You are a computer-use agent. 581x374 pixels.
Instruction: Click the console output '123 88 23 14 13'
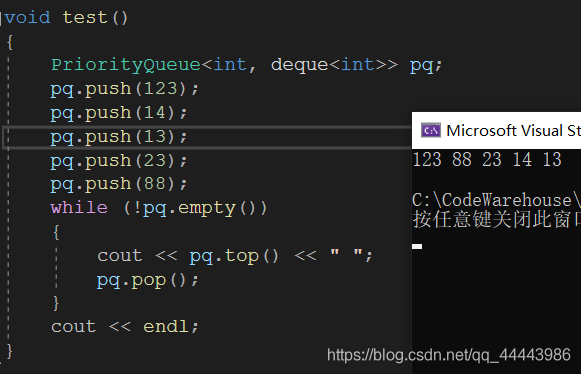pyautogui.click(x=487, y=160)
